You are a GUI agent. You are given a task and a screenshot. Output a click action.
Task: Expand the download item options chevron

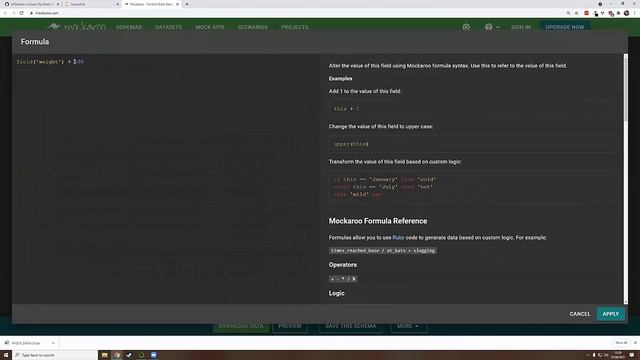(53, 343)
